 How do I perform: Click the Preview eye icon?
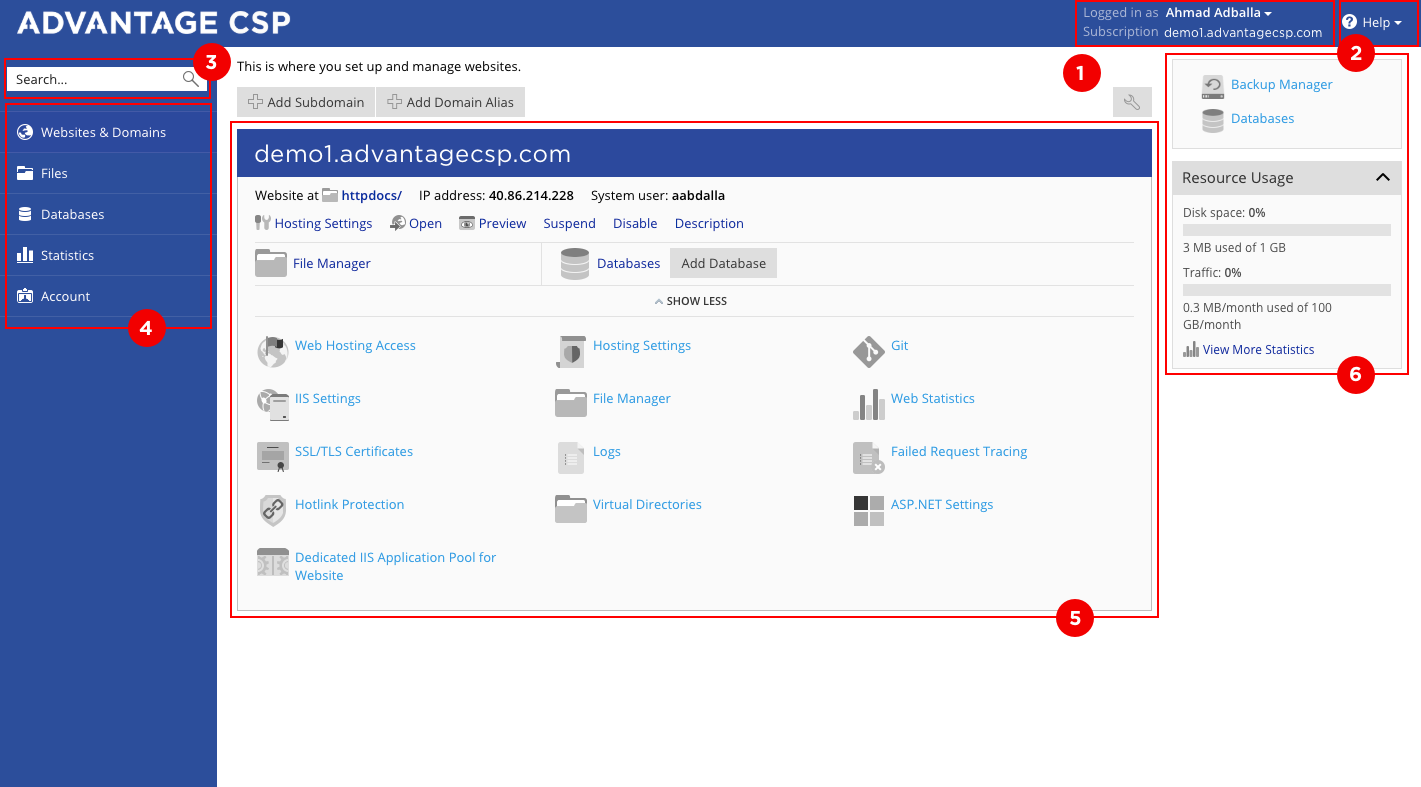click(467, 223)
